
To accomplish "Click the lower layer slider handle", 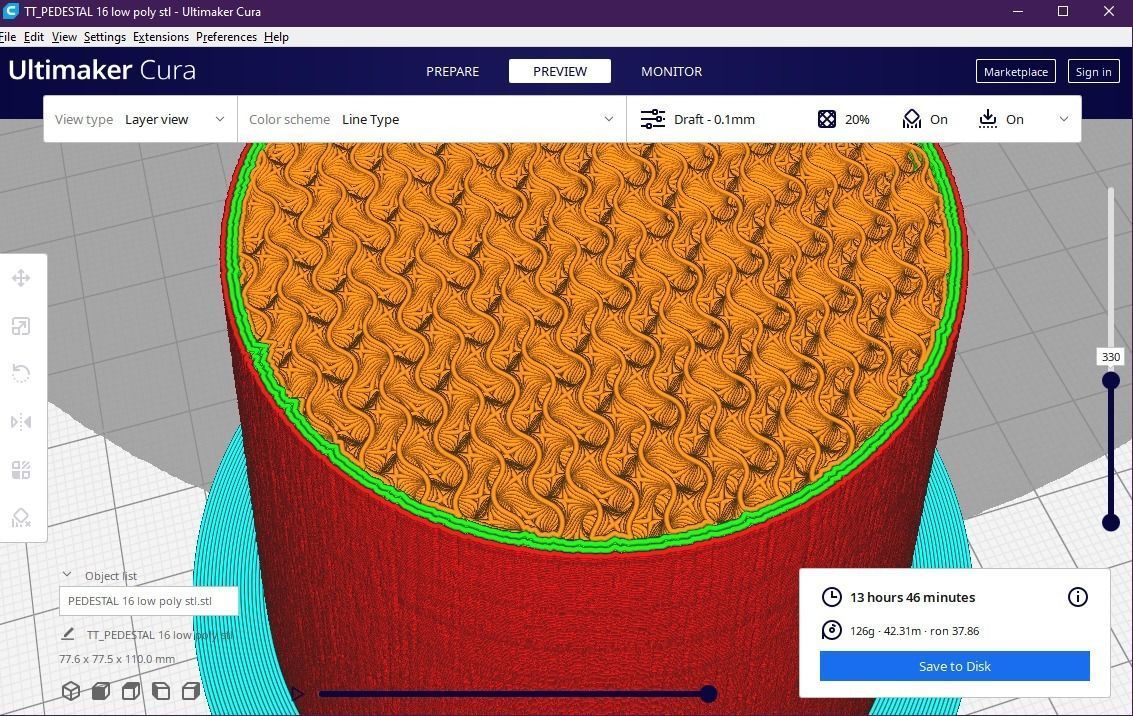I will 1111,522.
